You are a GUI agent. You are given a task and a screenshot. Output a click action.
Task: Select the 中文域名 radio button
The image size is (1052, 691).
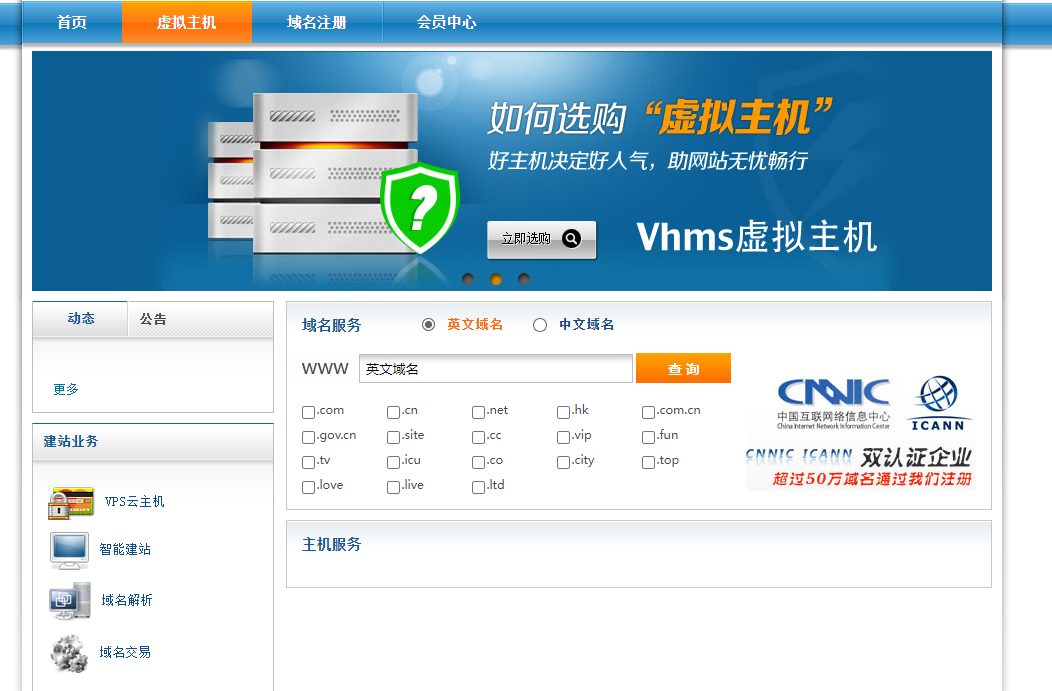pyautogui.click(x=540, y=325)
